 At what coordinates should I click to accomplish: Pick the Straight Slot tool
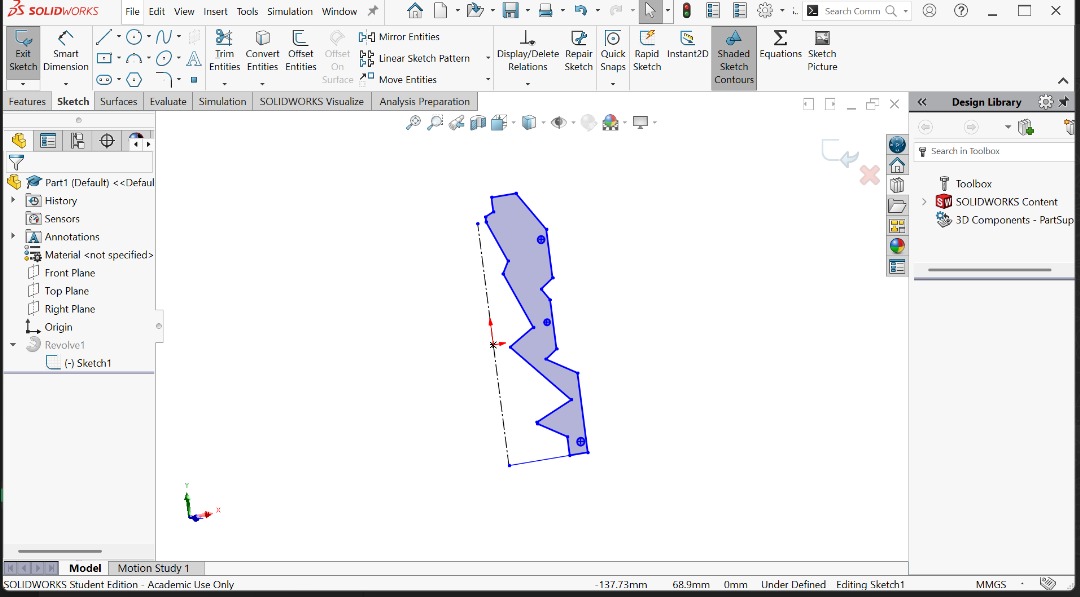pyautogui.click(x=104, y=80)
